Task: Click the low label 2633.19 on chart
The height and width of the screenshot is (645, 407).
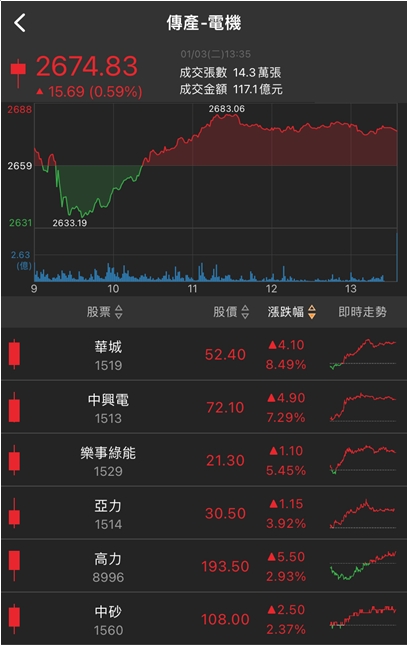Action: click(x=70, y=223)
